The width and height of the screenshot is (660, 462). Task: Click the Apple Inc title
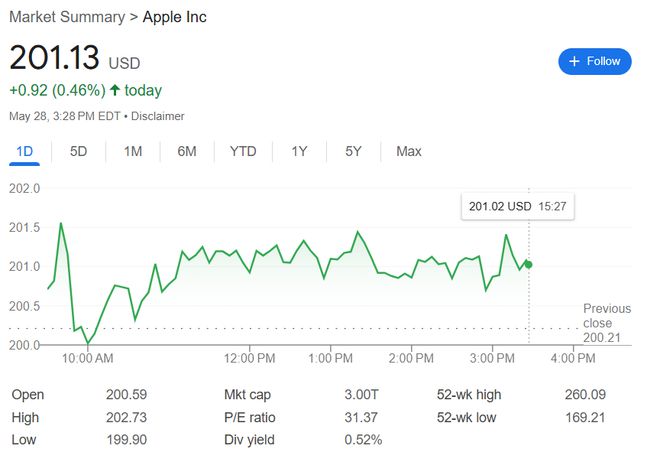[175, 17]
